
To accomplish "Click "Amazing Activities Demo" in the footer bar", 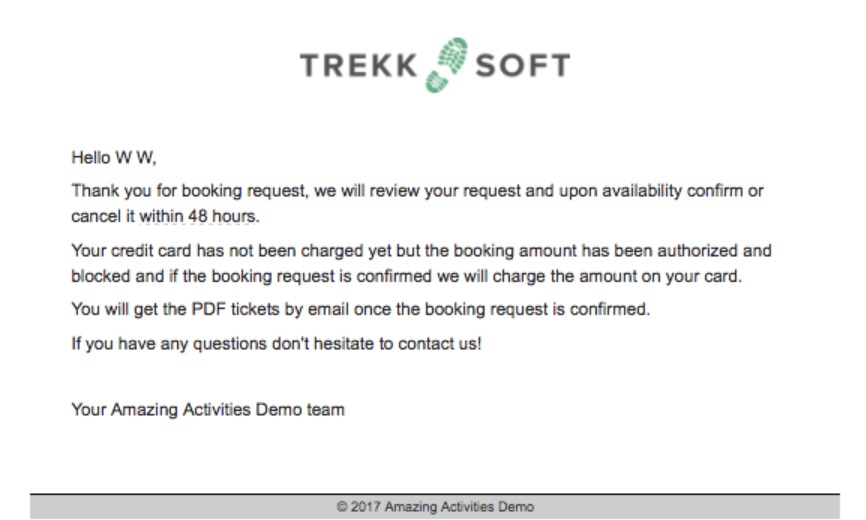I will pos(463,507).
